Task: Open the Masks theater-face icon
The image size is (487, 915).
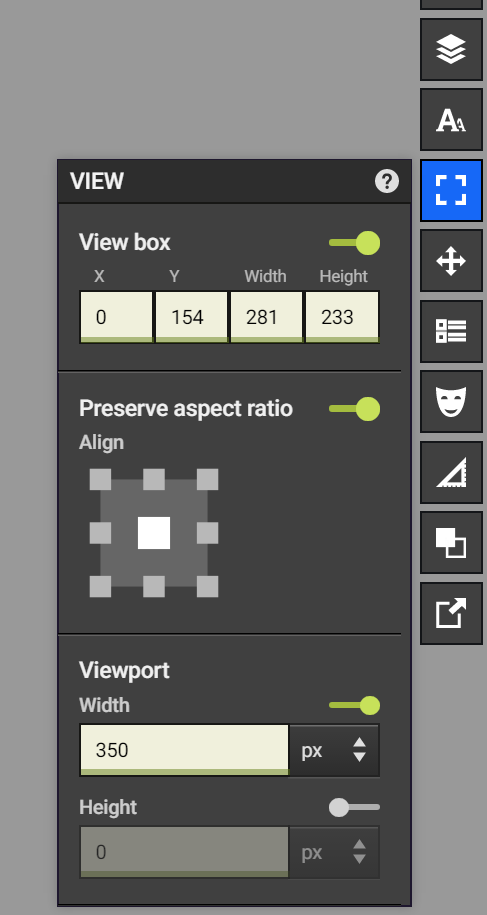Action: 451,401
